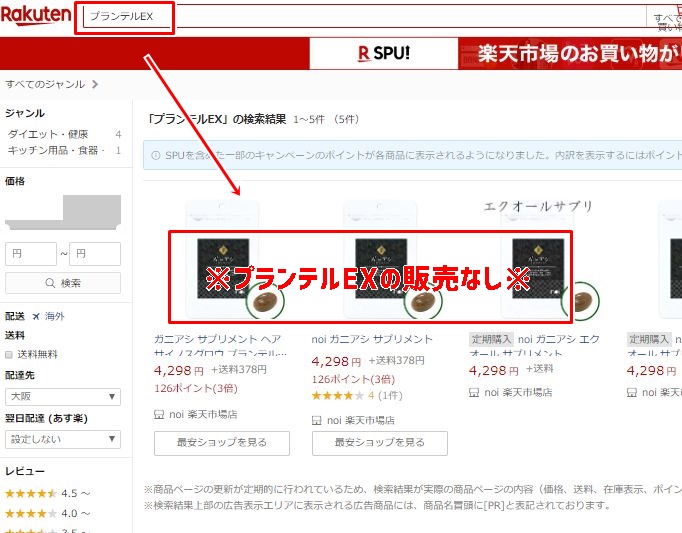Click the 海外 shipping link
This screenshot has height=533, width=682.
tap(55, 316)
